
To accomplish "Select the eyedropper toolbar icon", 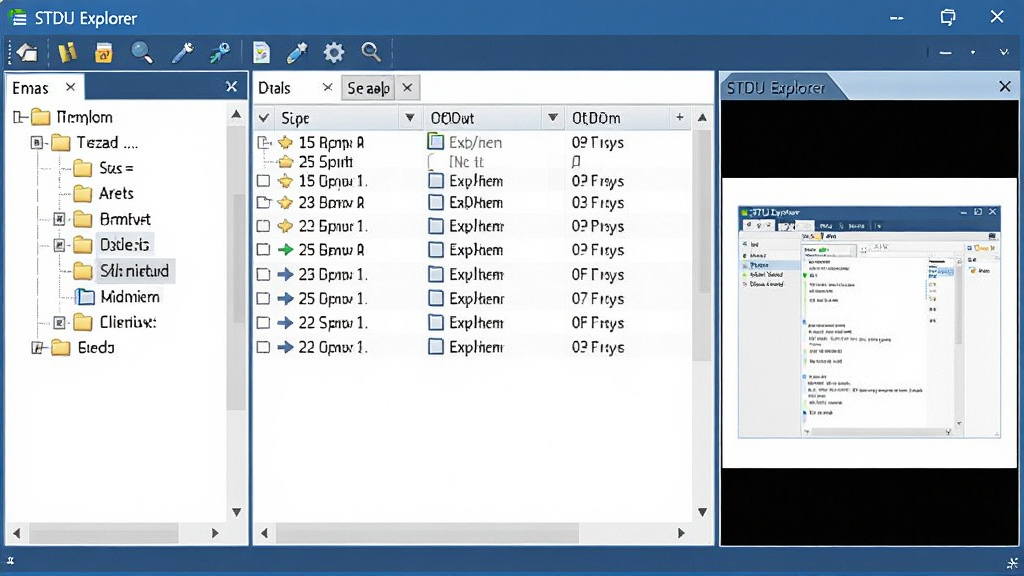I will [x=296, y=52].
